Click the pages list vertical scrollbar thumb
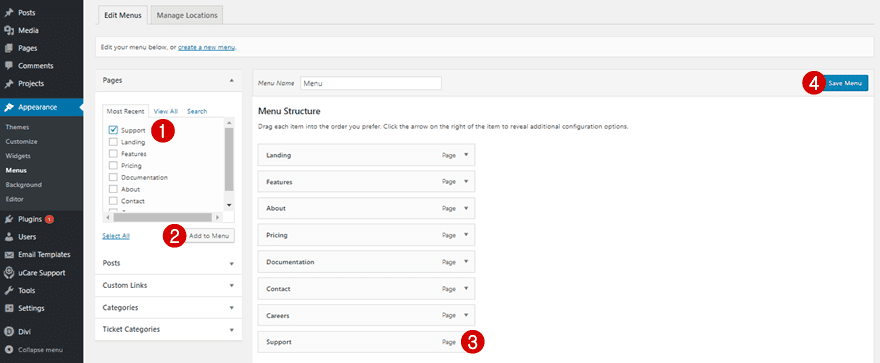 [229, 159]
